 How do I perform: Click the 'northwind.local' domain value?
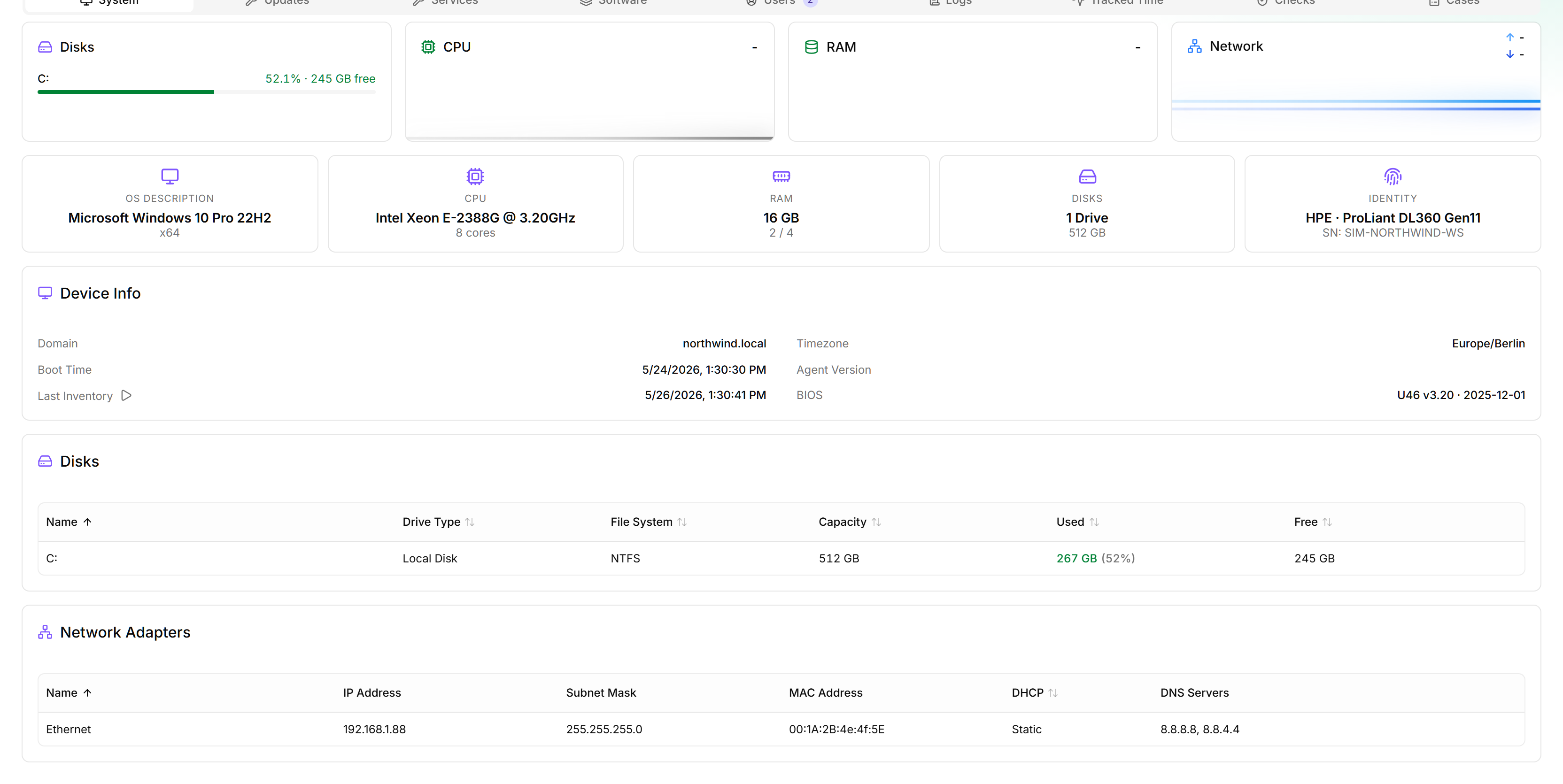(x=725, y=344)
